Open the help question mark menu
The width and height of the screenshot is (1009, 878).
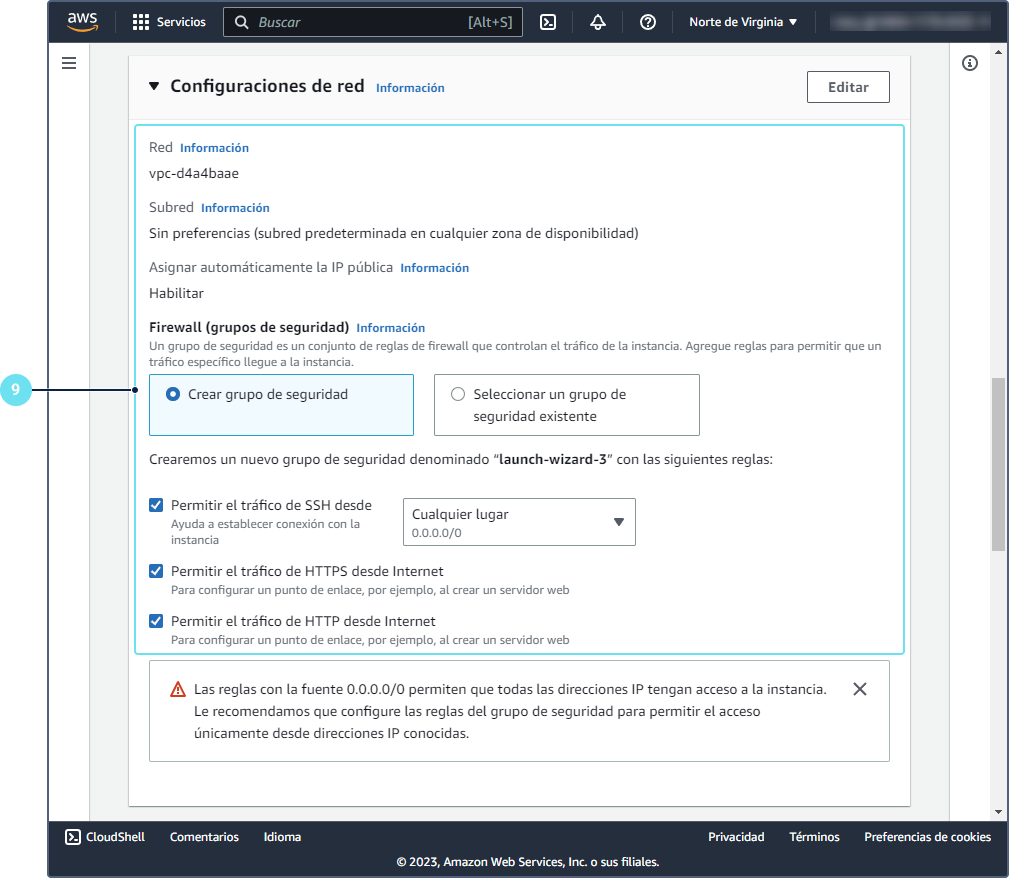pyautogui.click(x=647, y=22)
